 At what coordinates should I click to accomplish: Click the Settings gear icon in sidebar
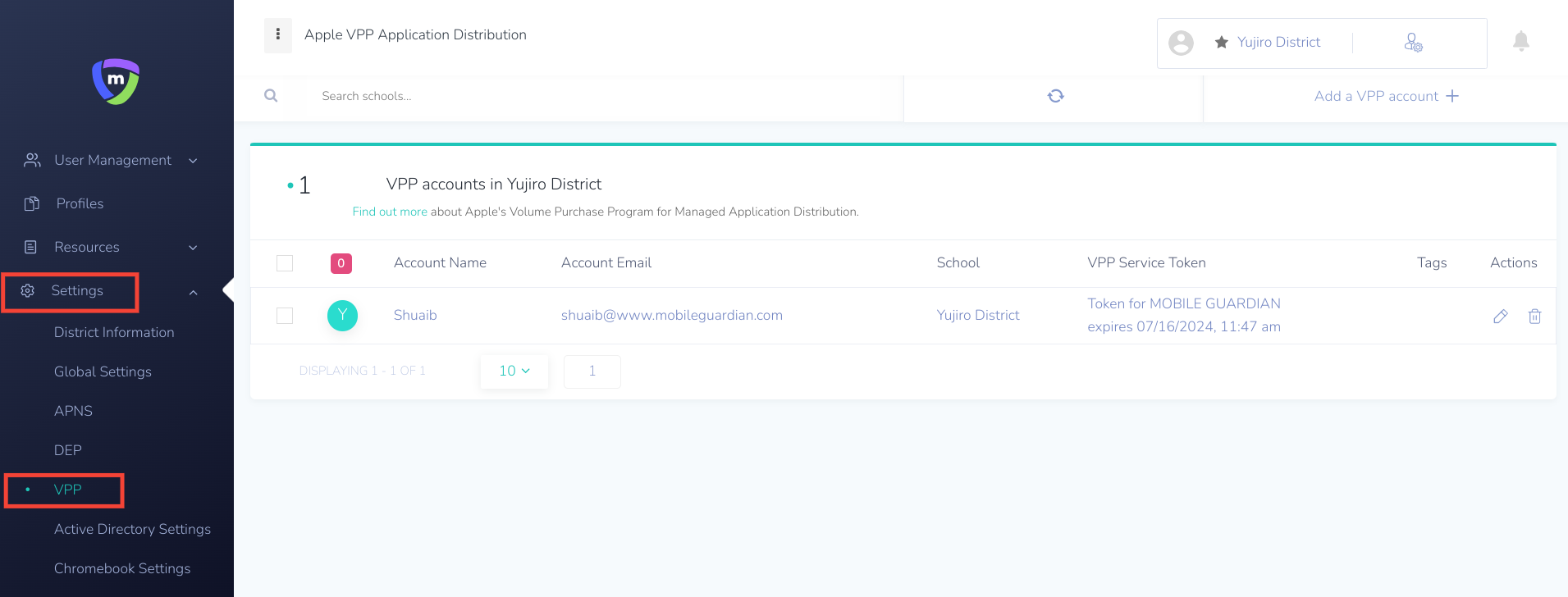(x=27, y=290)
